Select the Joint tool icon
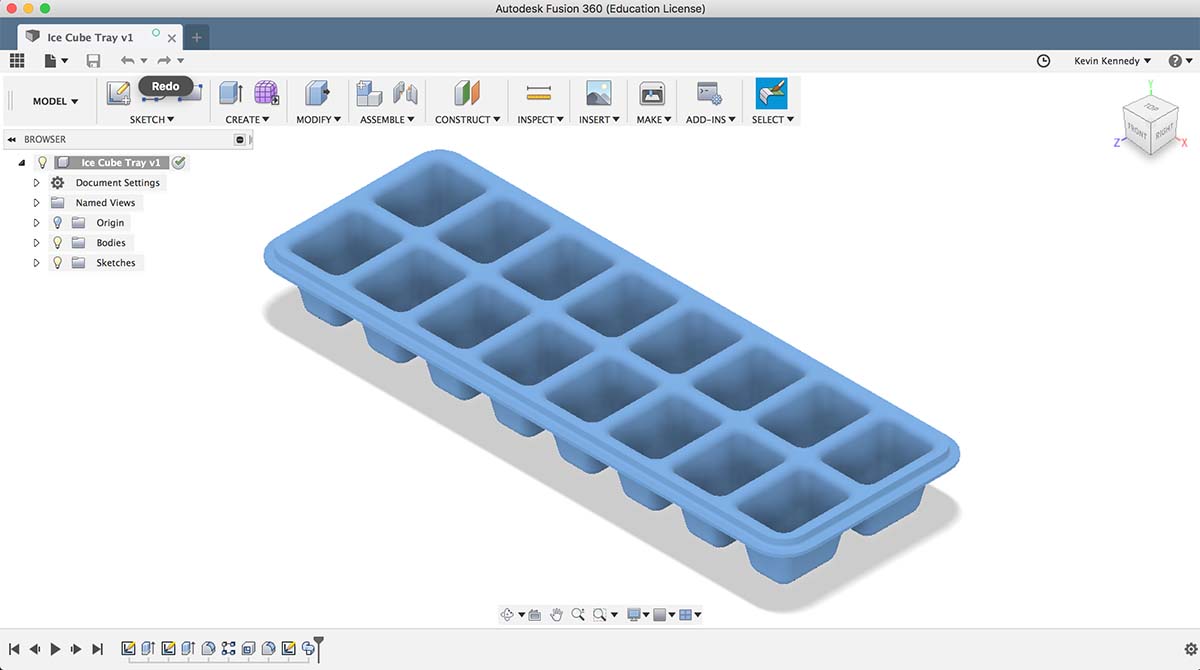This screenshot has width=1200, height=670. coord(405,94)
